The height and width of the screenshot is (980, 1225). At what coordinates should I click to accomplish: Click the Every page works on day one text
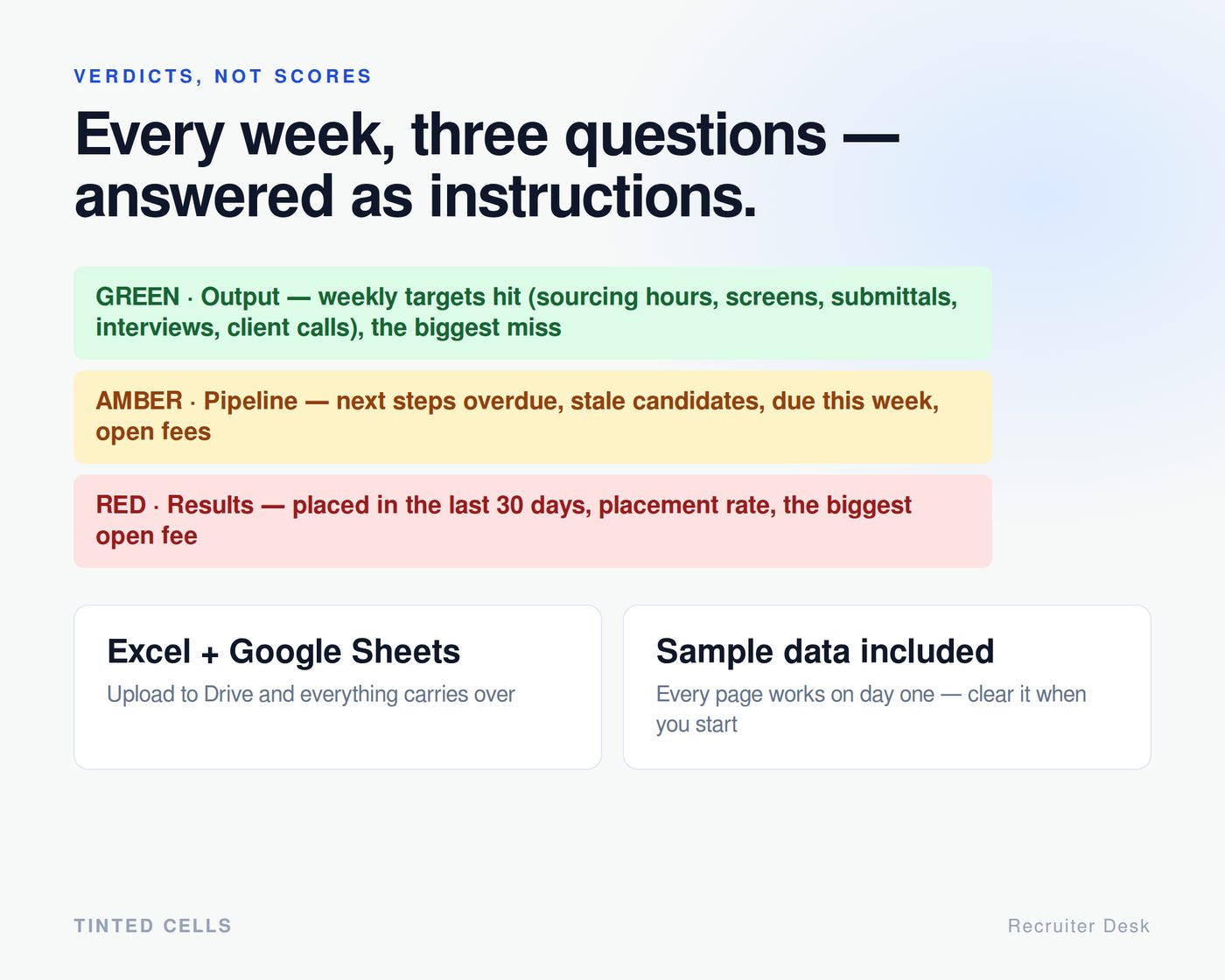(x=795, y=694)
